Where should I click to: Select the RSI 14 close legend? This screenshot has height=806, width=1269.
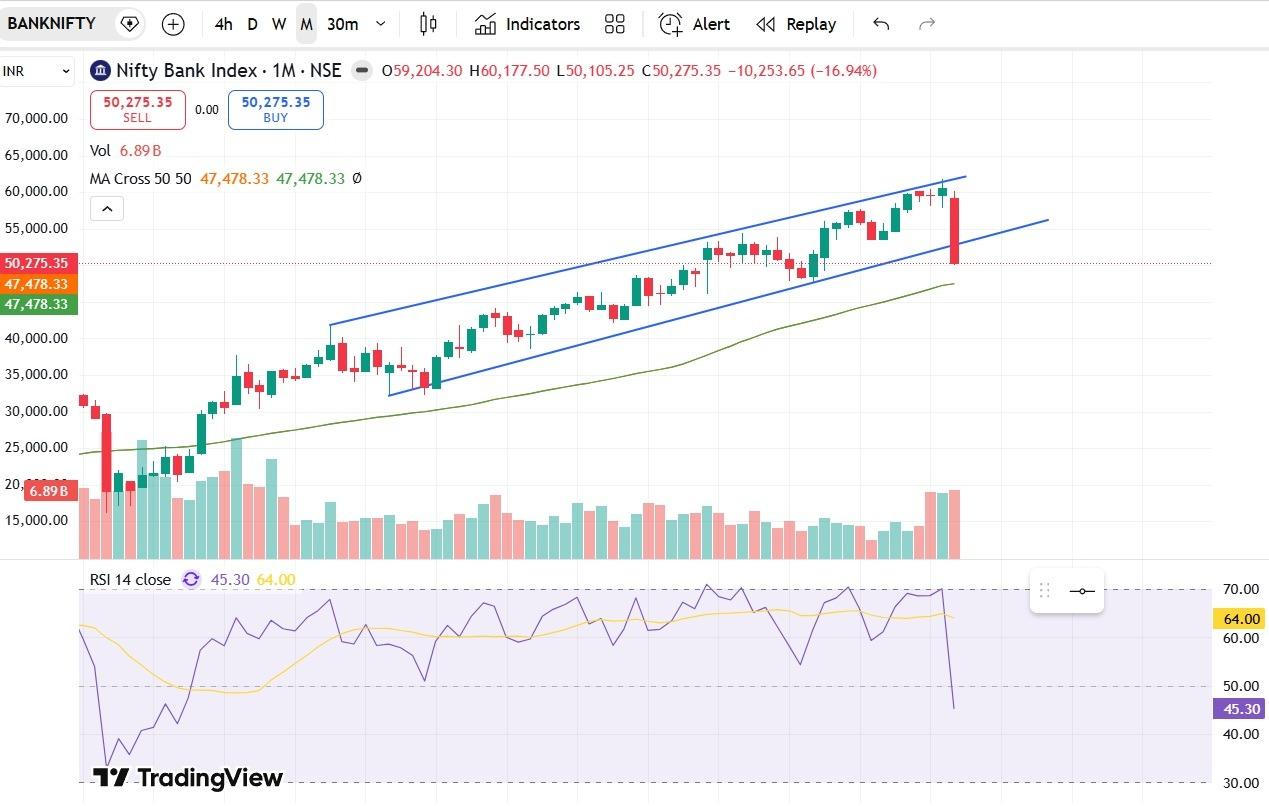(130, 579)
